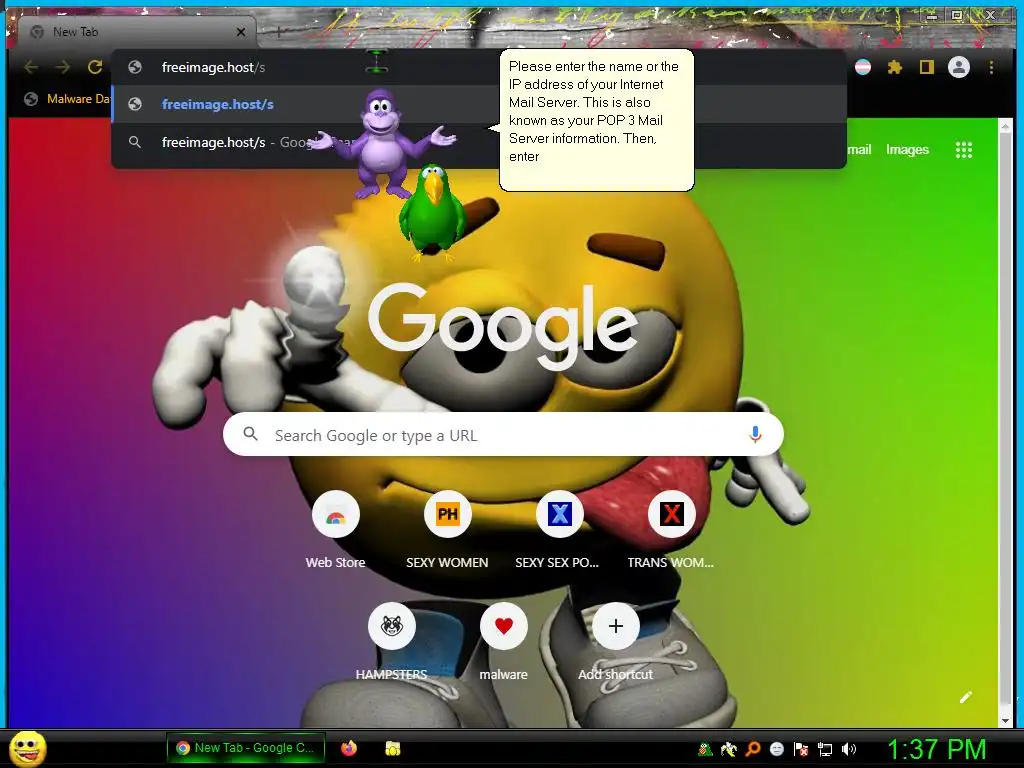This screenshot has width=1024, height=768.
Task: Open the Google apps grid
Action: tap(964, 150)
